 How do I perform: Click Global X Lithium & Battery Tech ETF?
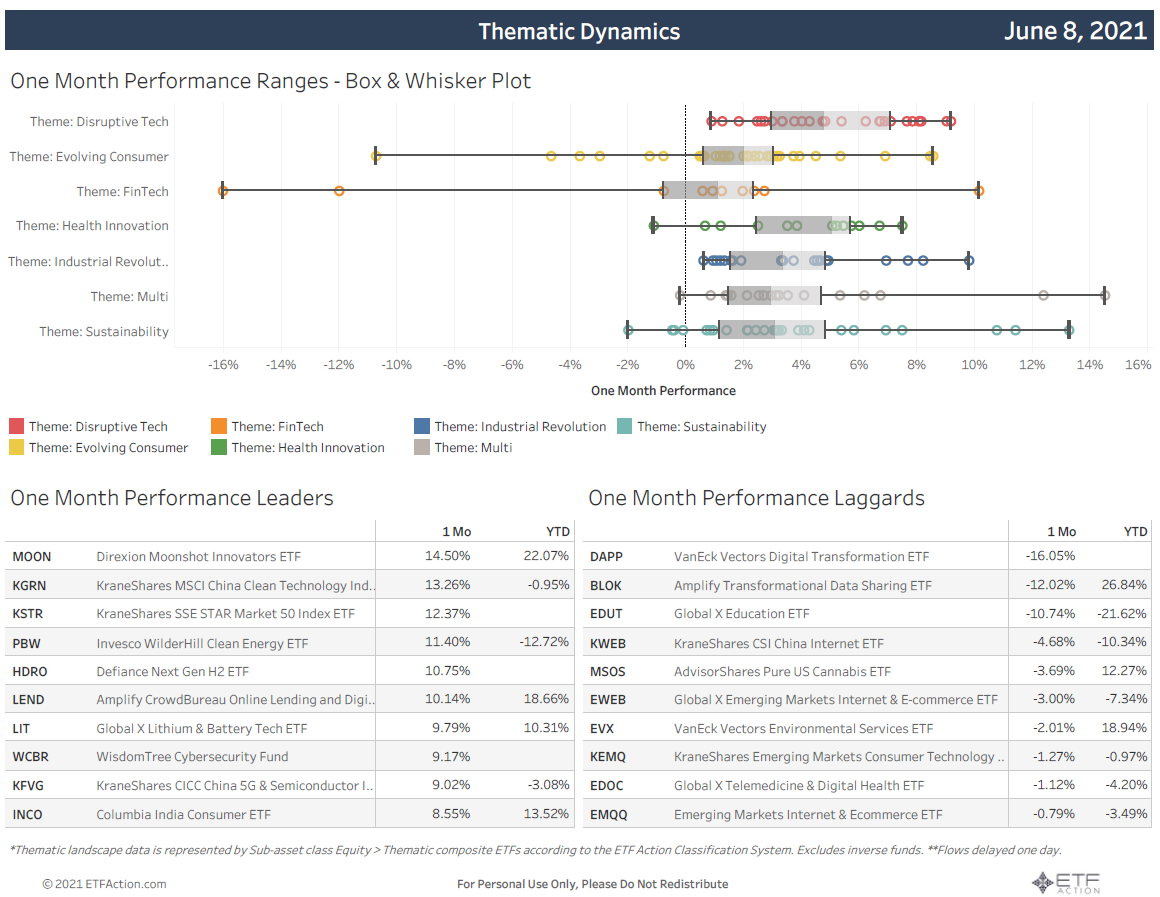pos(201,728)
